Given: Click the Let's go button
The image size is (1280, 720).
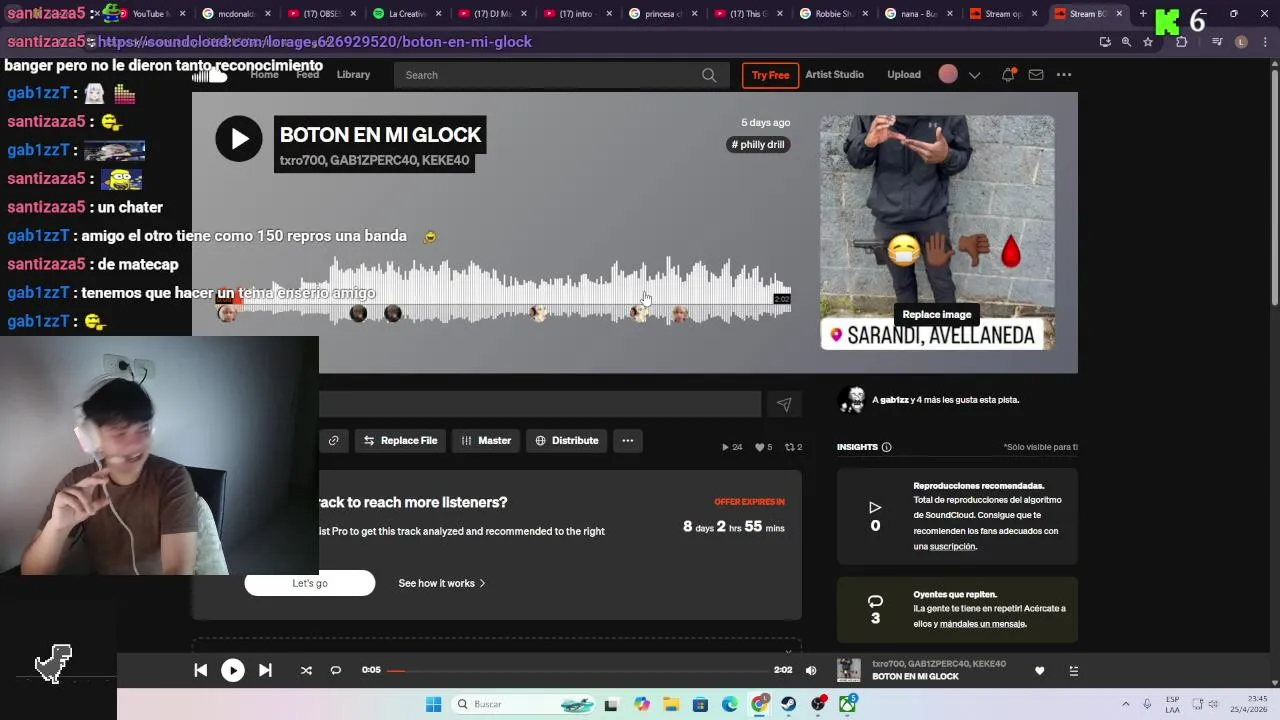Looking at the screenshot, I should point(310,583).
